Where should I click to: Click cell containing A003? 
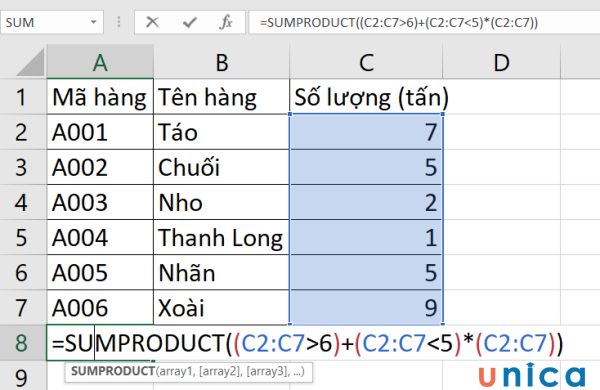100,202
